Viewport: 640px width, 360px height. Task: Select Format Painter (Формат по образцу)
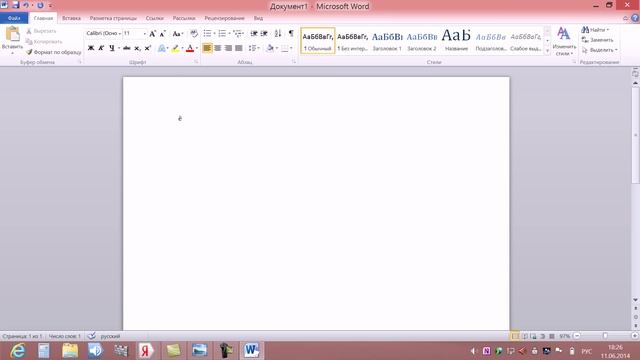(x=53, y=52)
